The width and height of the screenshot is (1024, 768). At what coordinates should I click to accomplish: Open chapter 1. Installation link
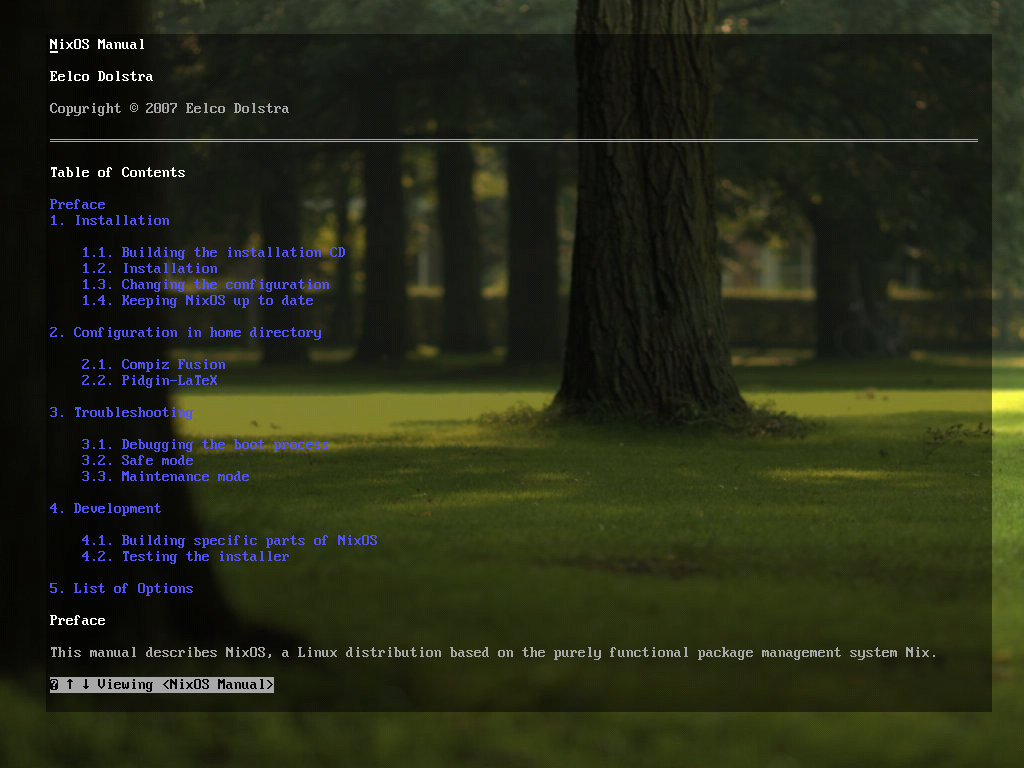110,220
